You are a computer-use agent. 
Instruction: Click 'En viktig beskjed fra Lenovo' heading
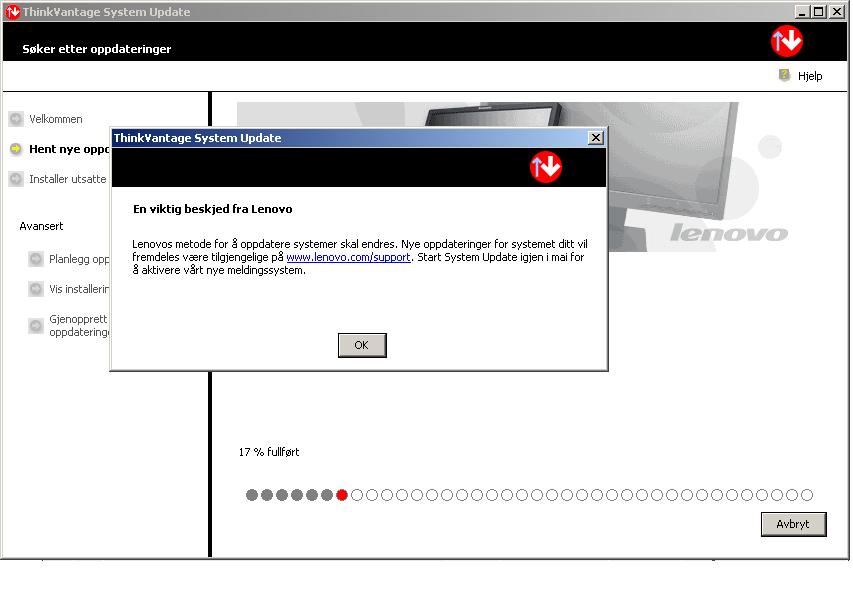point(213,209)
